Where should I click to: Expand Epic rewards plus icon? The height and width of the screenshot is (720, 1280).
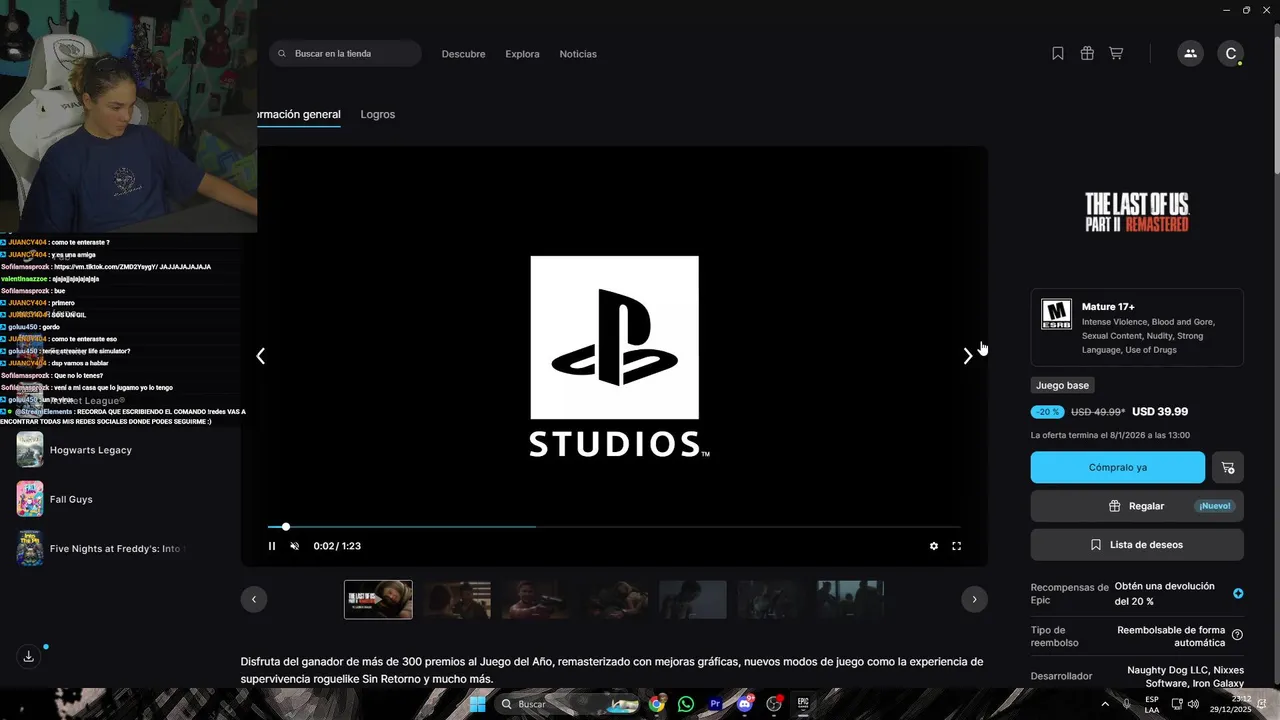(x=1238, y=593)
